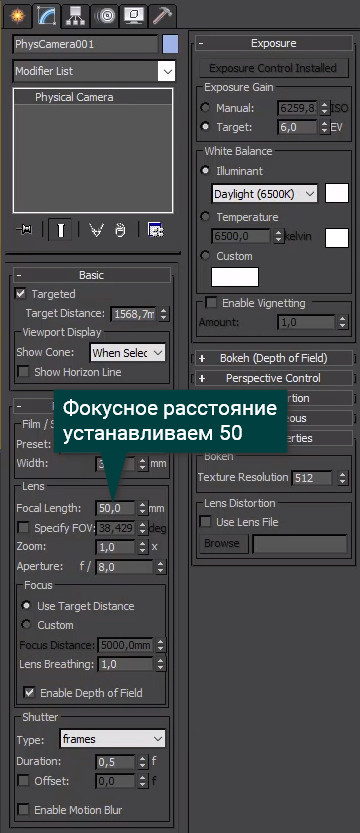Select the Illuminant white balance radio
This screenshot has width=360, height=833.
(205, 171)
